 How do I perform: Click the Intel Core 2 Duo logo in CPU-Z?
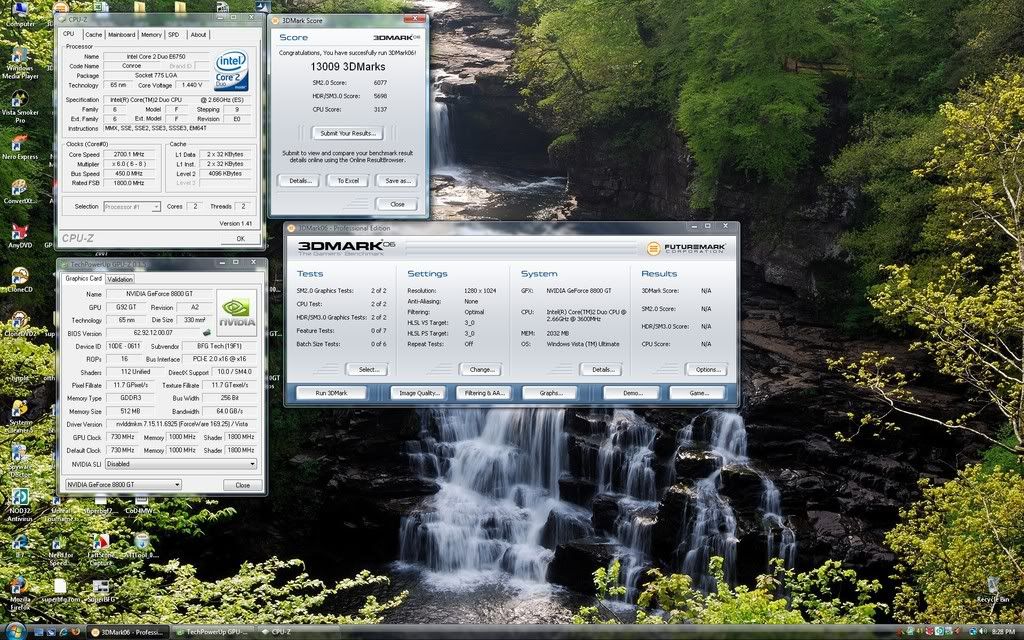232,71
